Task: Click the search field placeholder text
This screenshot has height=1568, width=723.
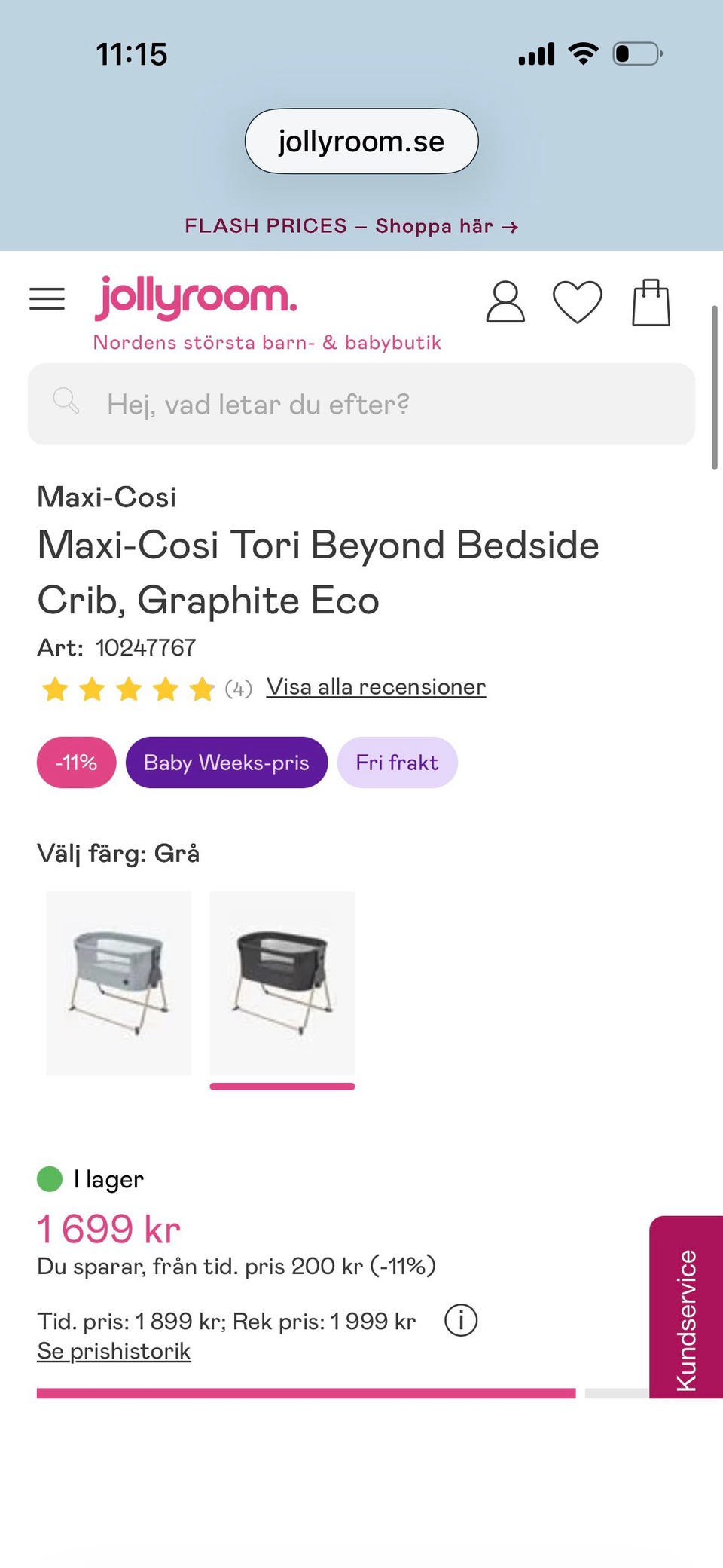Action: pos(258,405)
